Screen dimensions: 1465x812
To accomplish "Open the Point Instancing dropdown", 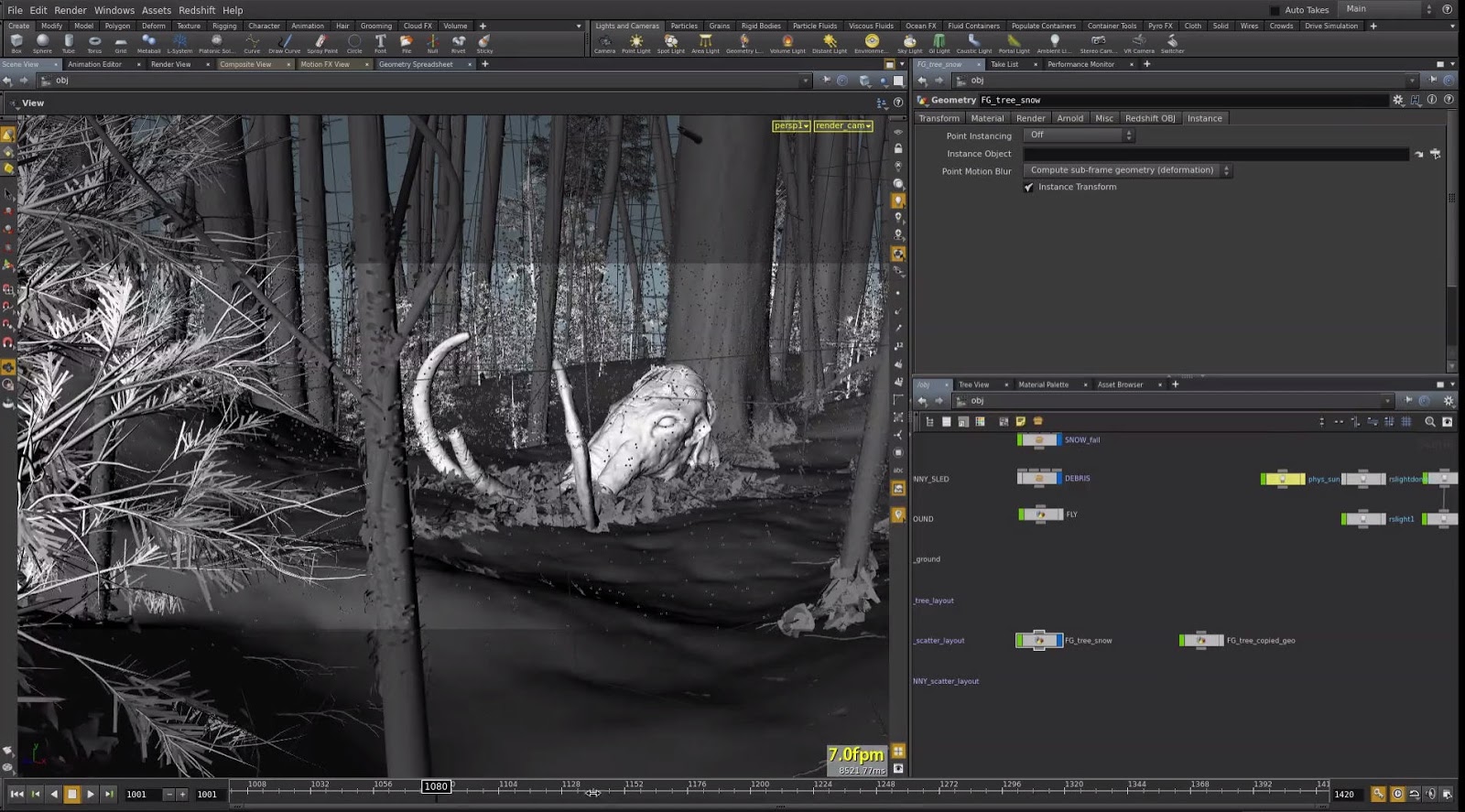I will pyautogui.click(x=1079, y=135).
